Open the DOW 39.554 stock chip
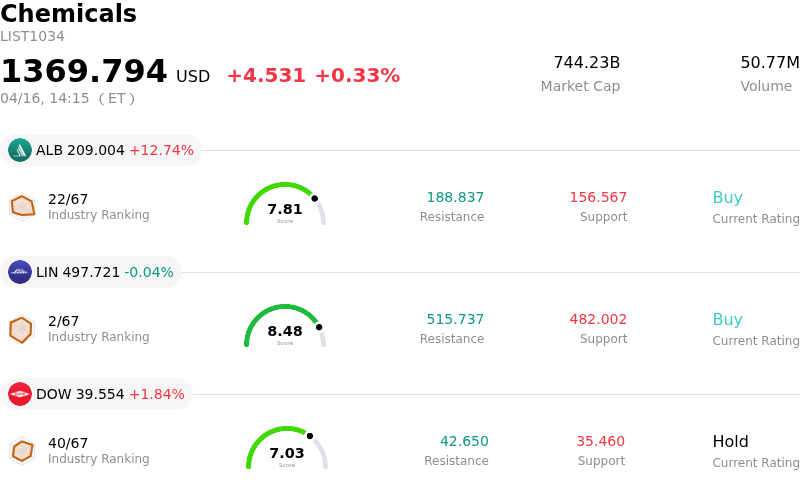Image resolution: width=800 pixels, height=488 pixels. [95, 394]
